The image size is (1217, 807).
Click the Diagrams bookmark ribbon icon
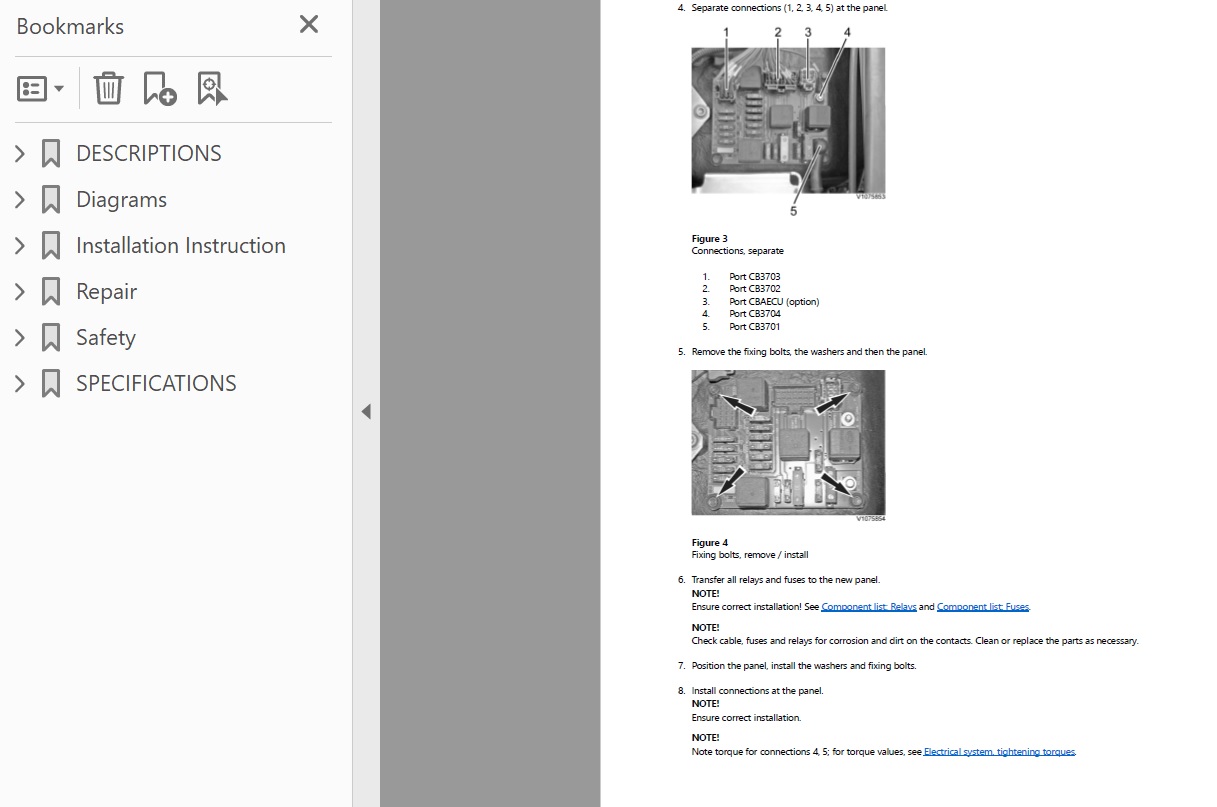coord(51,200)
